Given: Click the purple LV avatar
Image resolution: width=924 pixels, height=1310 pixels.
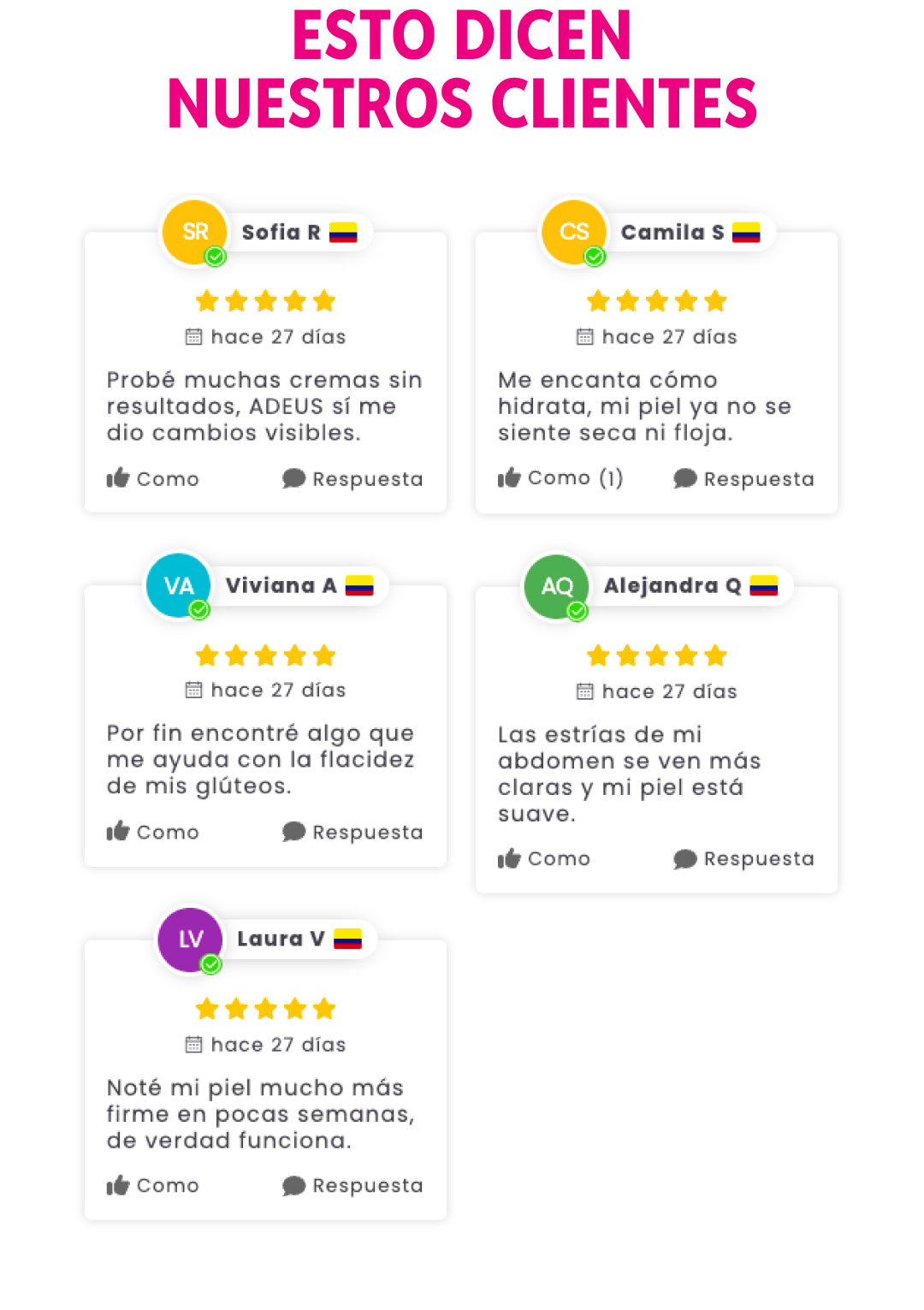Looking at the screenshot, I should (191, 940).
